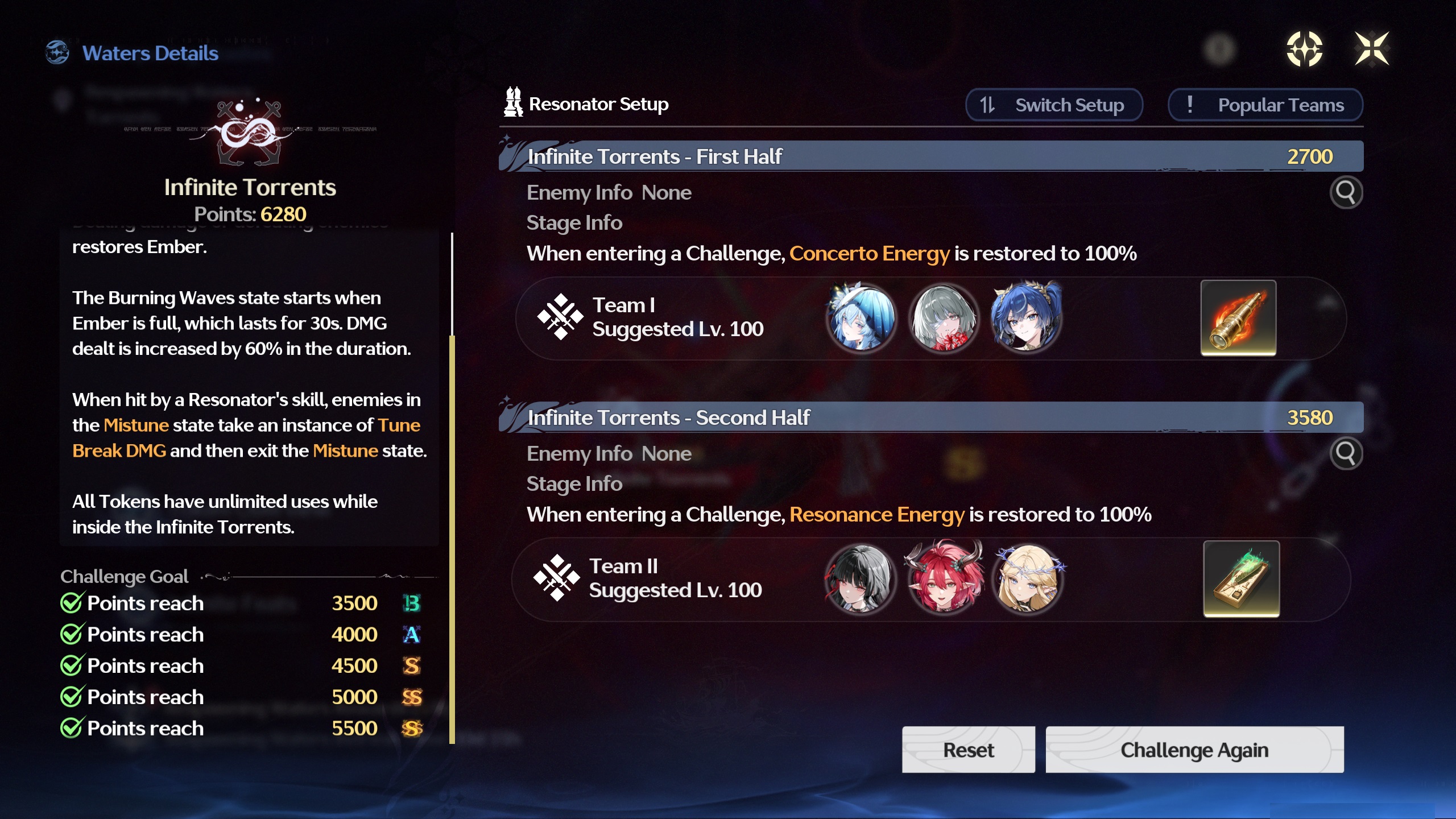Open the four-point star icon at top right
This screenshot has width=1456, height=819.
[1304, 49]
